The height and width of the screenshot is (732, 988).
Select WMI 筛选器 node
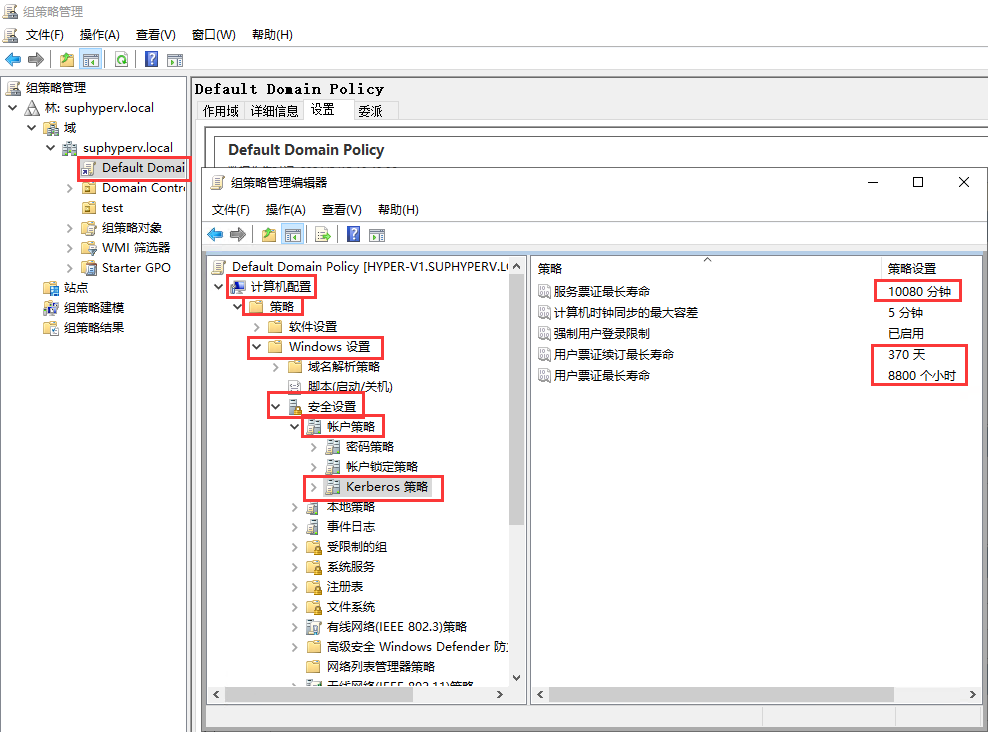(x=135, y=248)
